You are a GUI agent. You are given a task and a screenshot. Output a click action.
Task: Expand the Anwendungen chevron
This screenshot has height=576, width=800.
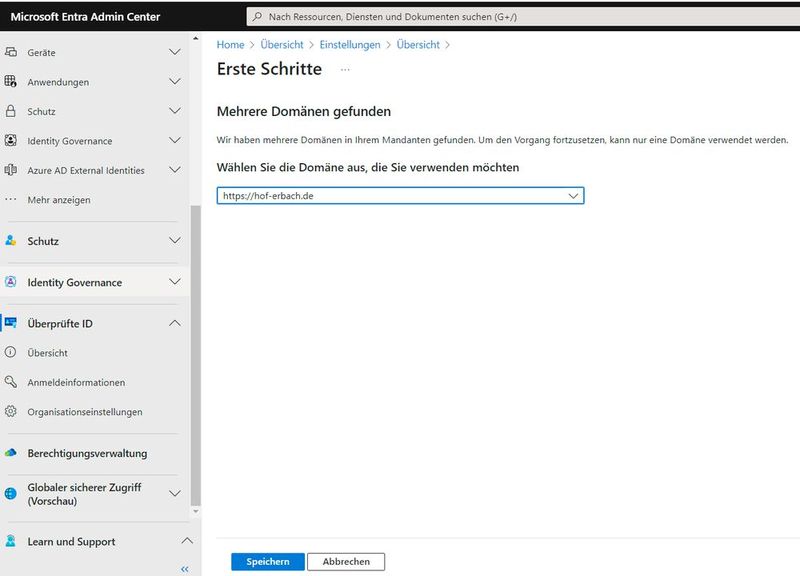coord(174,81)
